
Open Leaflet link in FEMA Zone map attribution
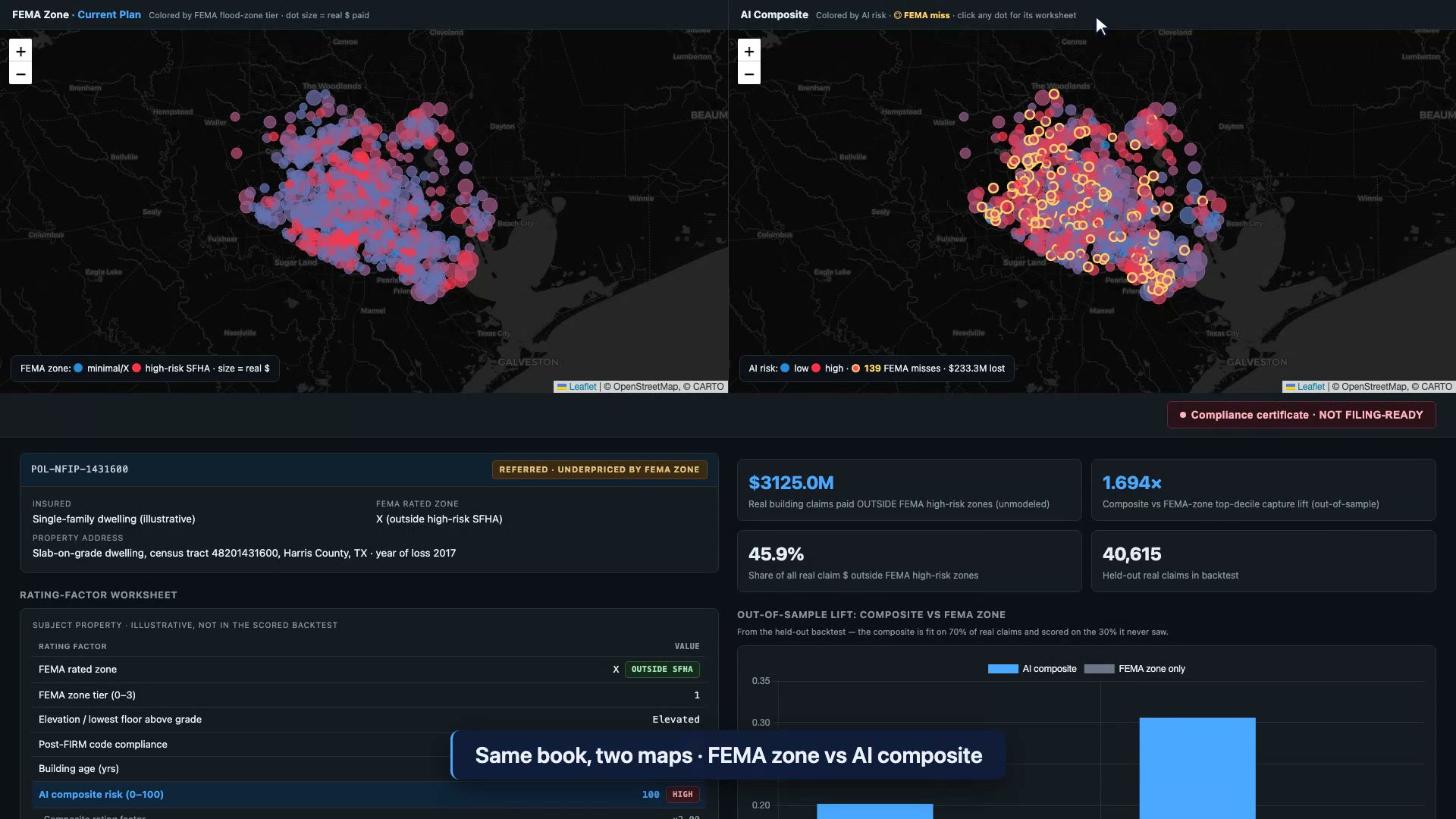click(582, 387)
